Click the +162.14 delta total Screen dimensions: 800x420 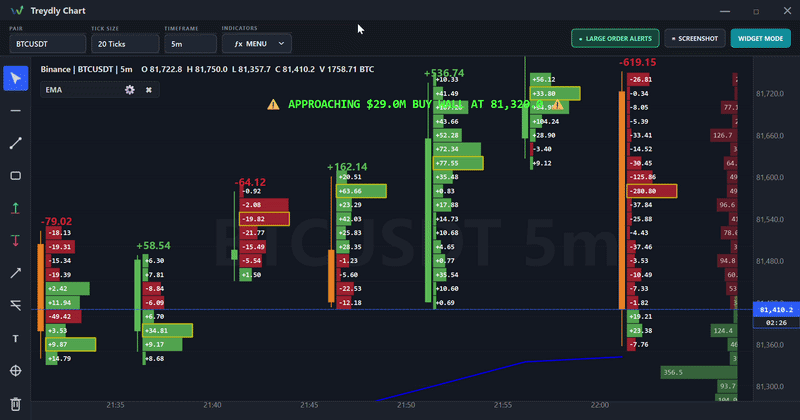tap(347, 167)
